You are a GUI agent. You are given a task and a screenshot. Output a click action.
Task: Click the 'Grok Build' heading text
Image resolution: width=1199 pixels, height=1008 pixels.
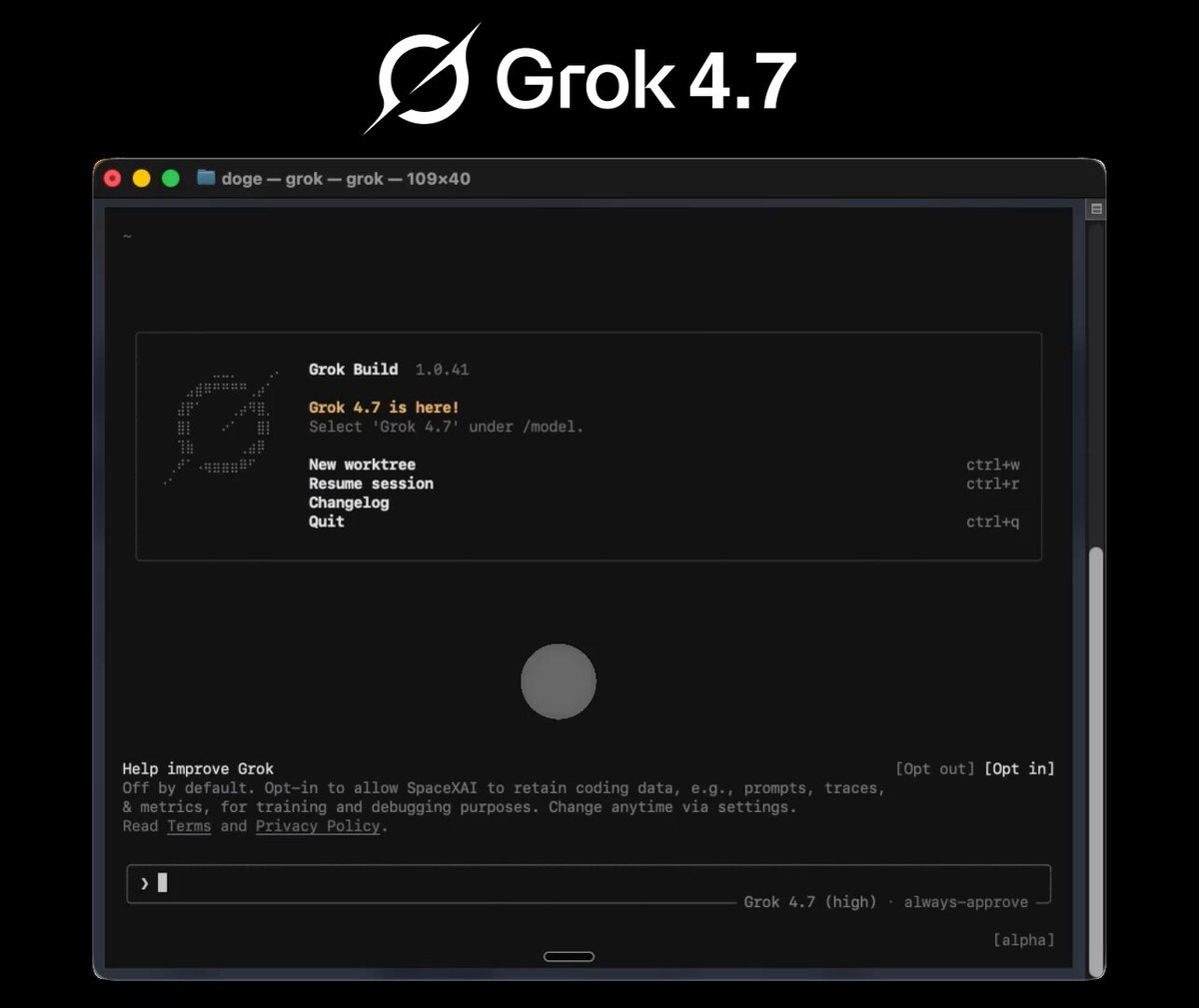tap(354, 370)
